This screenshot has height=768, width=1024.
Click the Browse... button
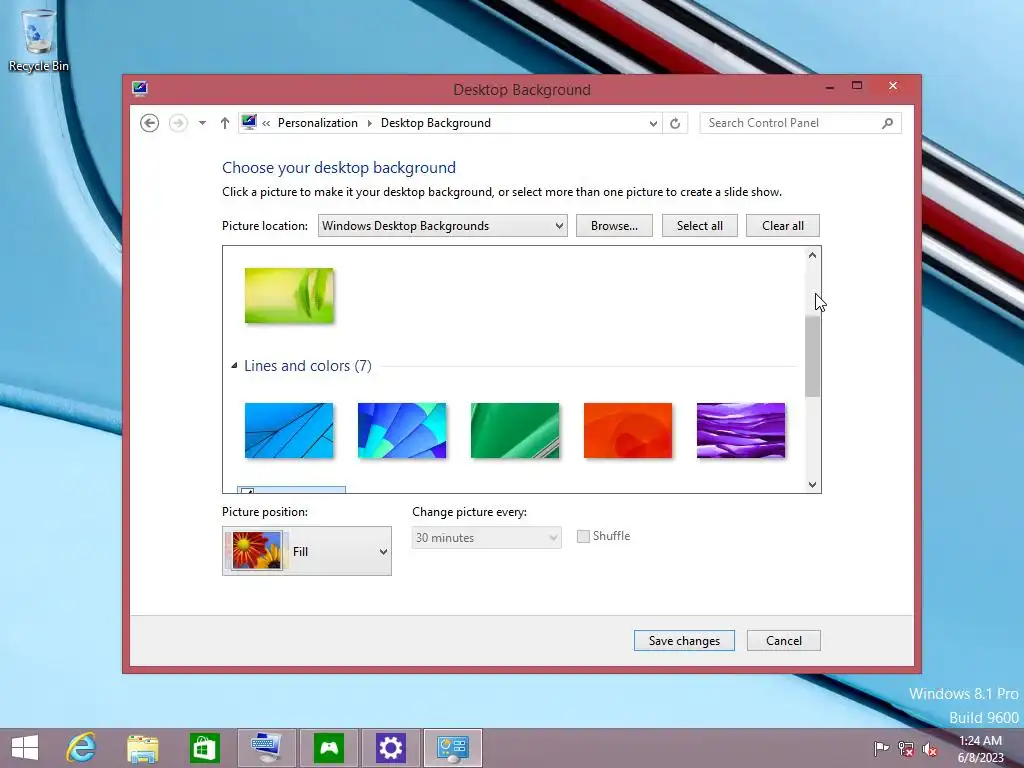click(614, 226)
